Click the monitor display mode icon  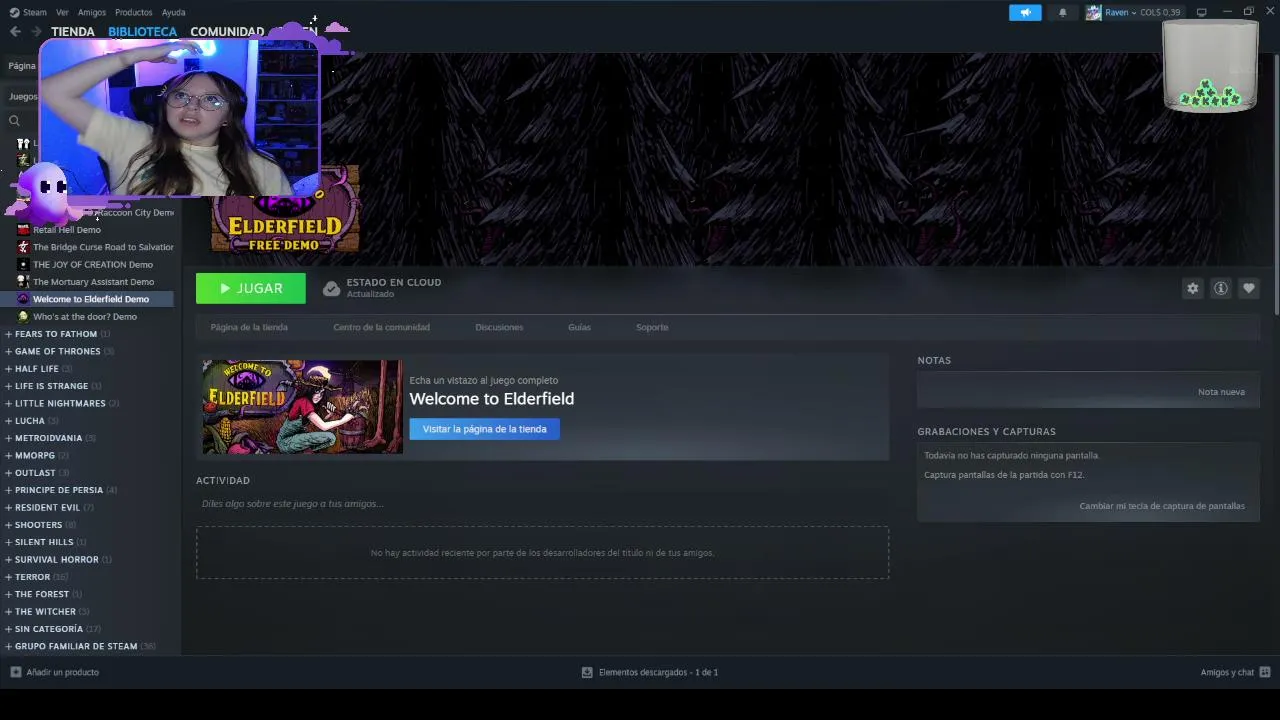tap(1202, 12)
